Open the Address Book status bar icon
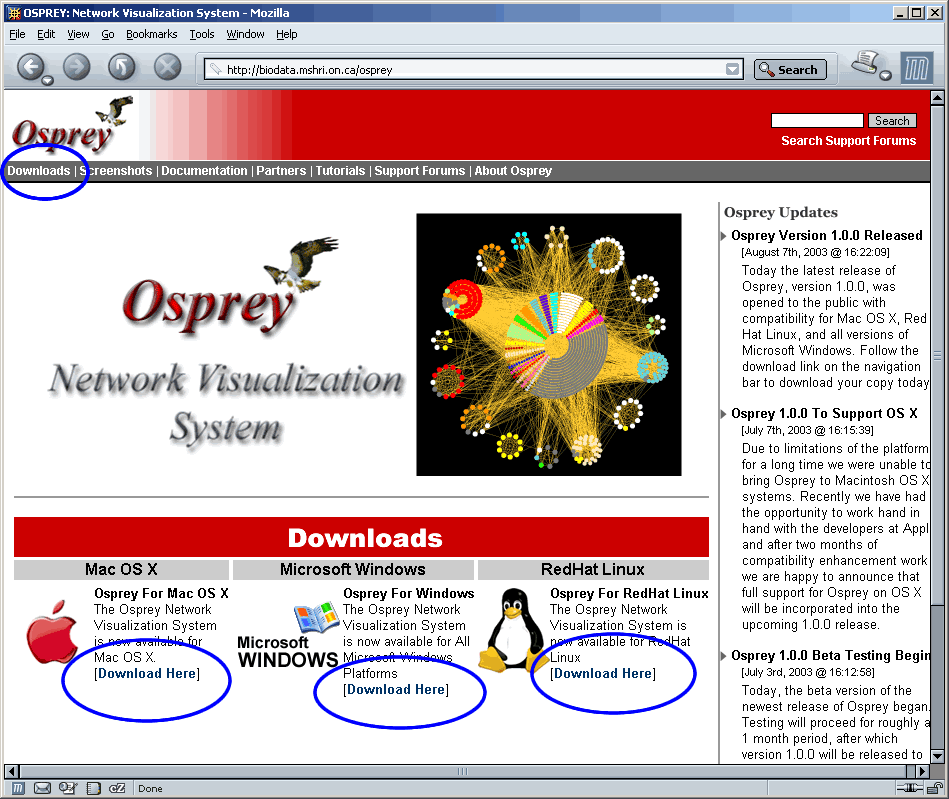 coord(93,788)
